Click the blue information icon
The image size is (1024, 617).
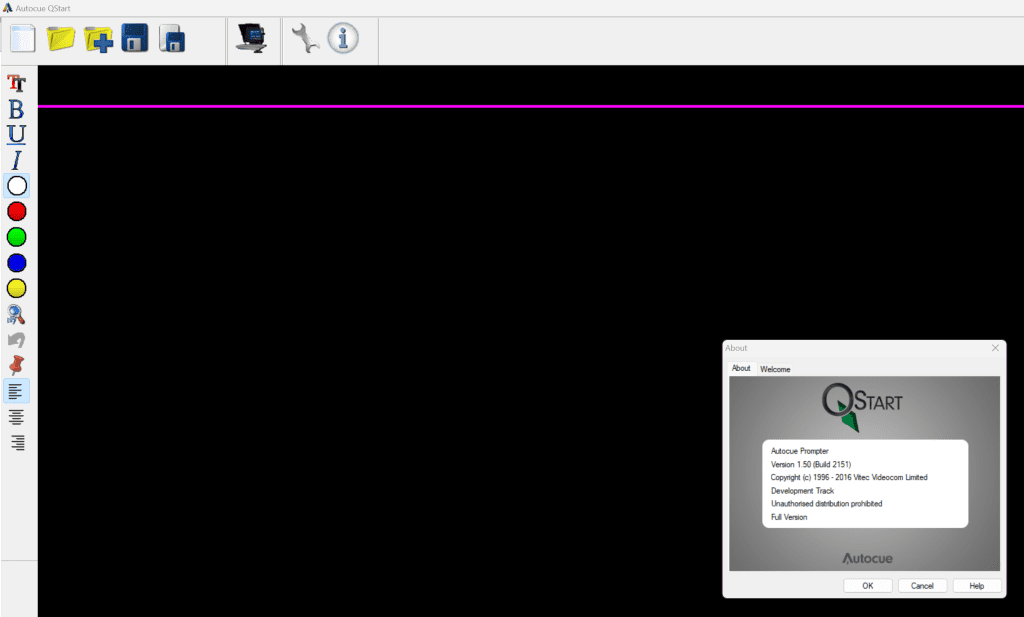point(343,39)
